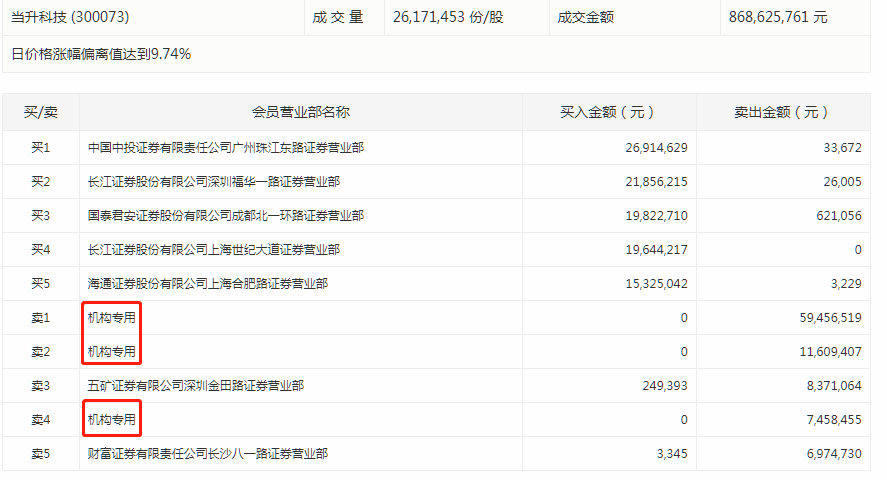Viewport: 887px width, 480px height.
Task: Select 机构专用 in the 卖2 row
Action: 112,352
